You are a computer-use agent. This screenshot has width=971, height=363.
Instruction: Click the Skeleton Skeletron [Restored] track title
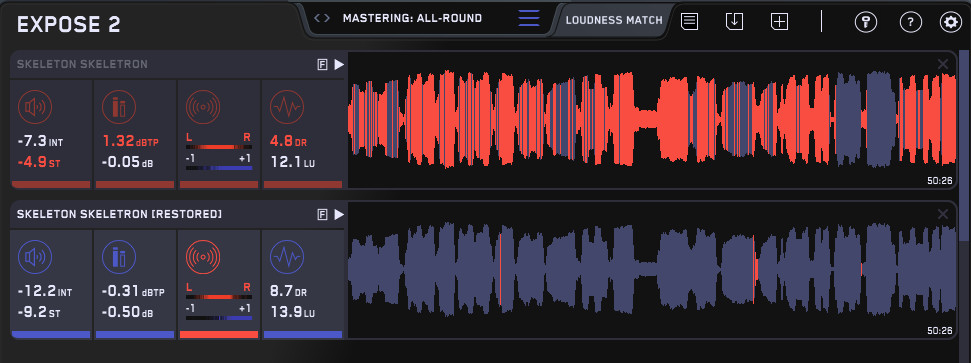click(119, 214)
